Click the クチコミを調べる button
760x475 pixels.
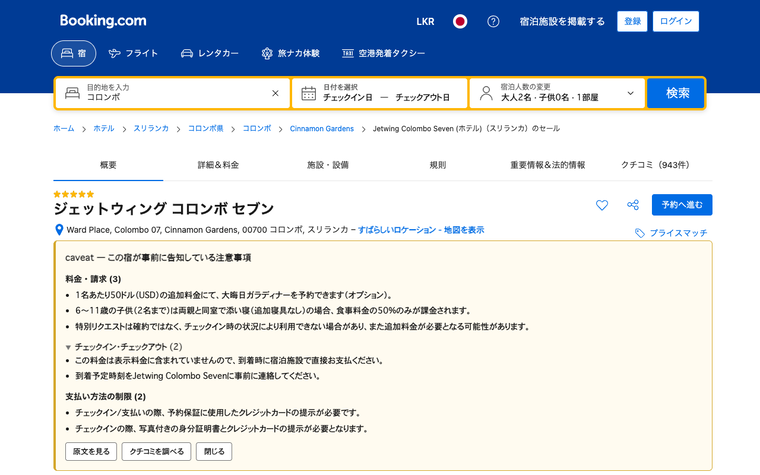coord(156,451)
